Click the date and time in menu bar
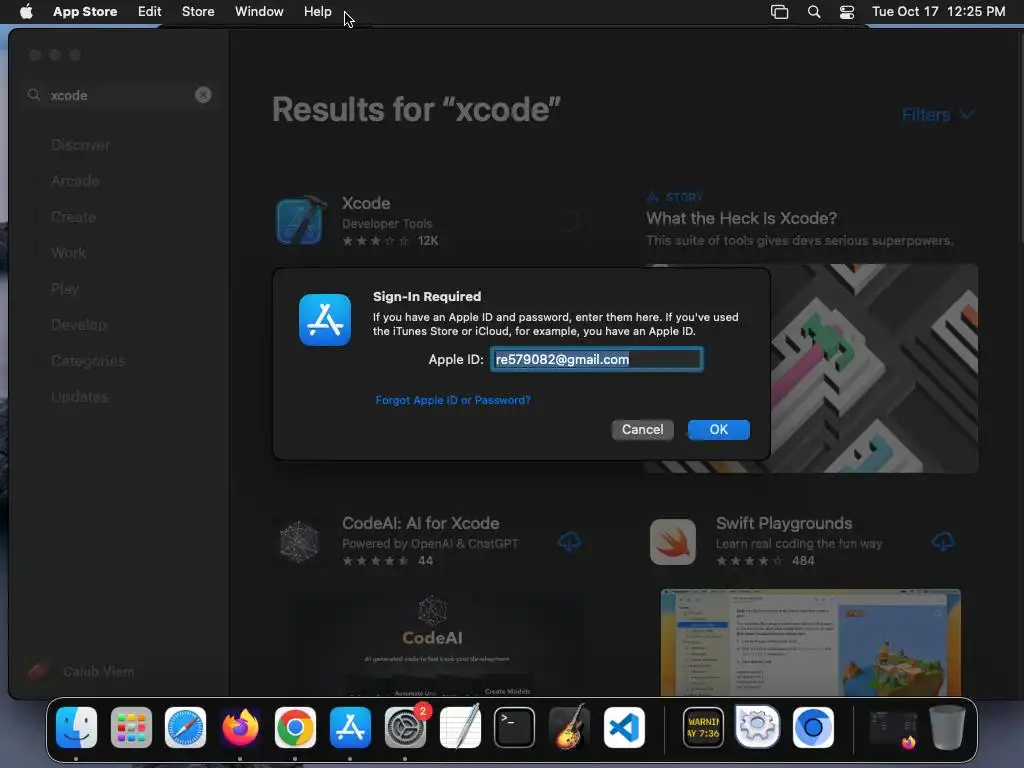 [938, 12]
